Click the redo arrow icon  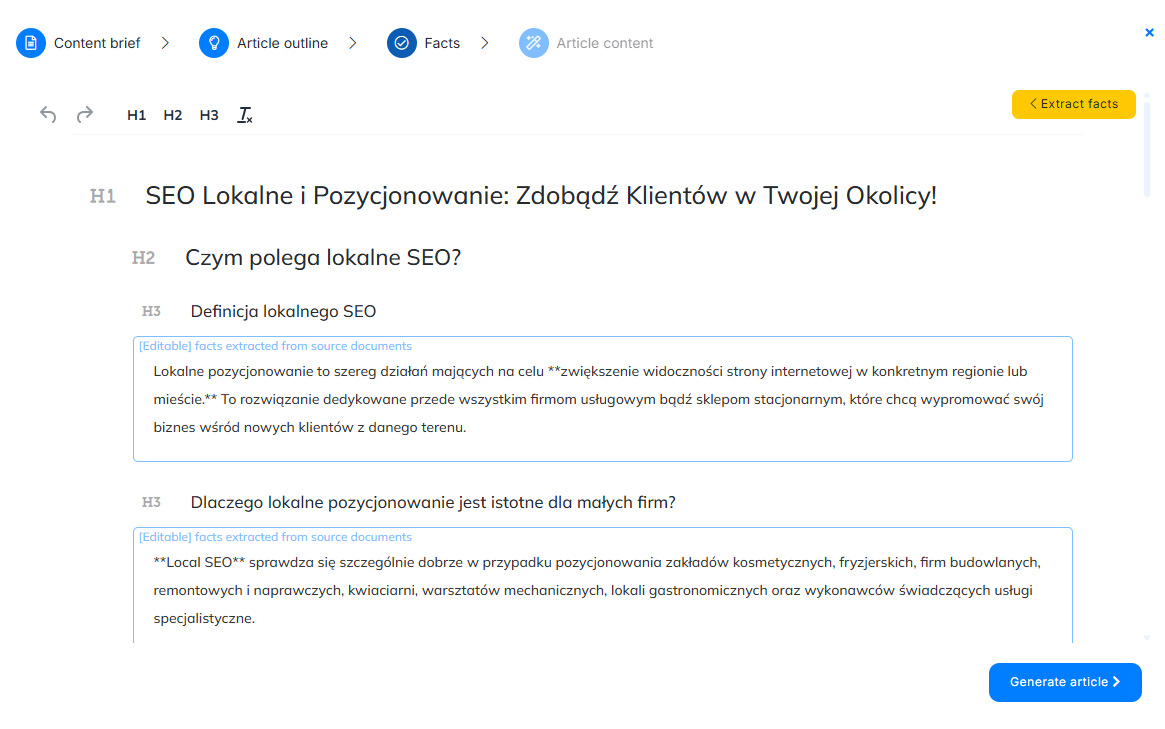[x=85, y=114]
